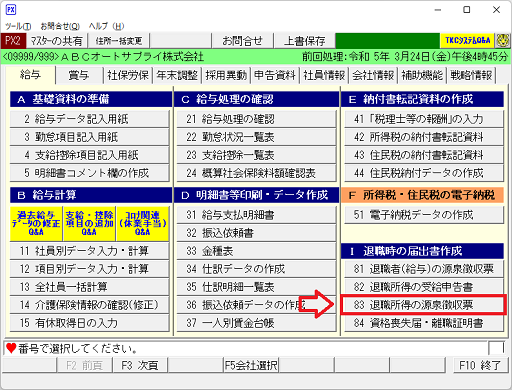This screenshot has height=390, width=512.
Task: Select 83 退職所得の源泉徴収票
Action: [424, 305]
